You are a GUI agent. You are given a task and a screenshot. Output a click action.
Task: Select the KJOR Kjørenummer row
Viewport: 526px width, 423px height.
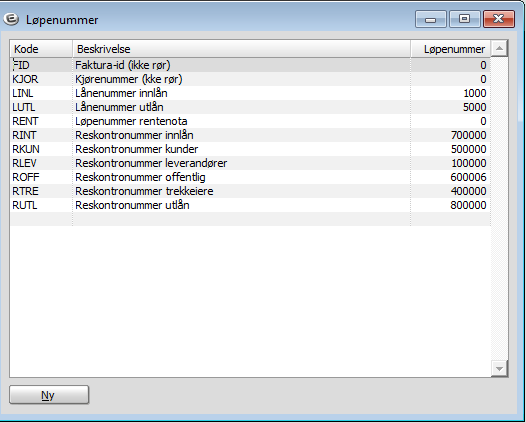(x=250, y=79)
